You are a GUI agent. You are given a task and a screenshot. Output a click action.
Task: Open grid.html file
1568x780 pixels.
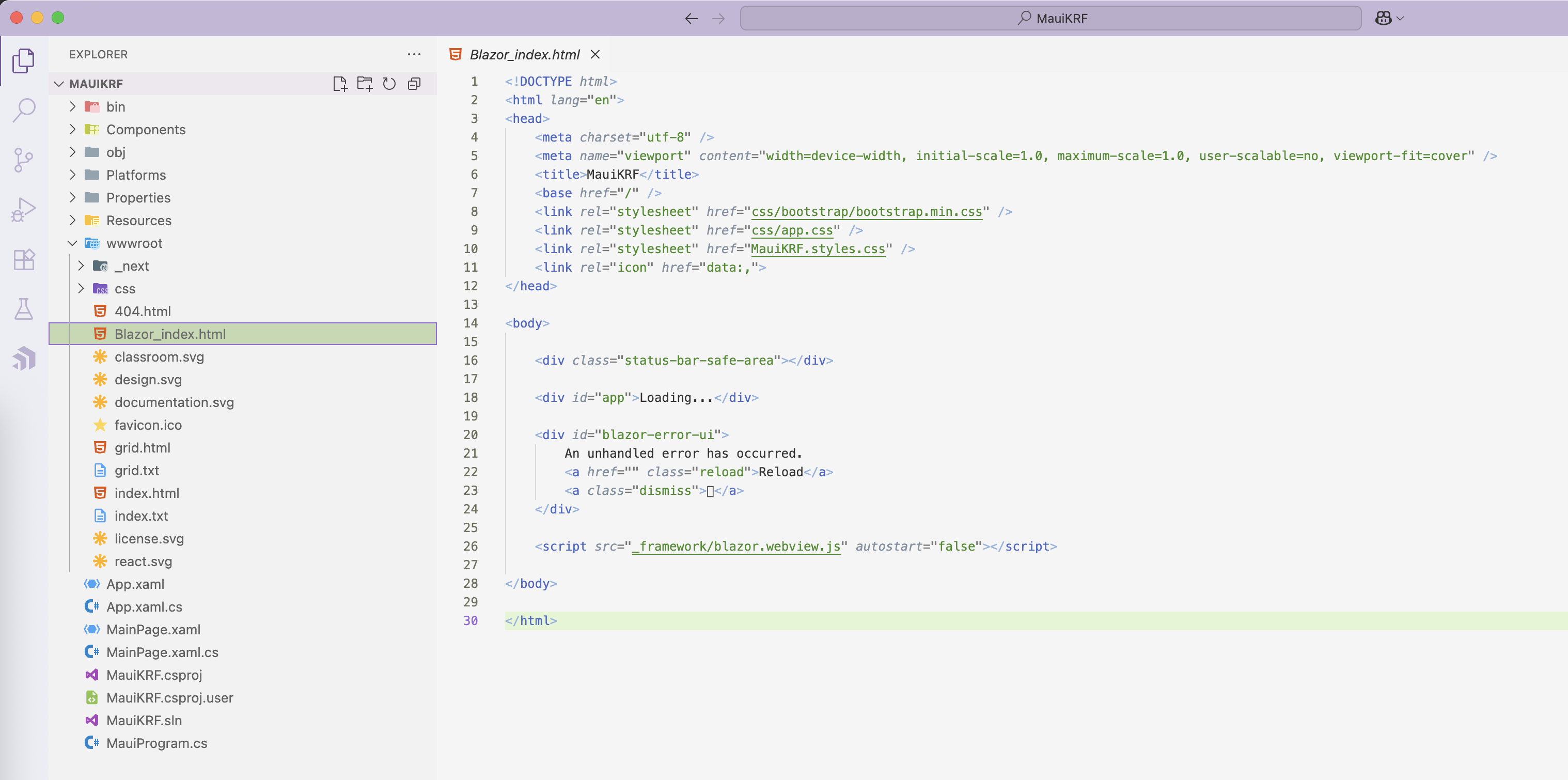243,447
